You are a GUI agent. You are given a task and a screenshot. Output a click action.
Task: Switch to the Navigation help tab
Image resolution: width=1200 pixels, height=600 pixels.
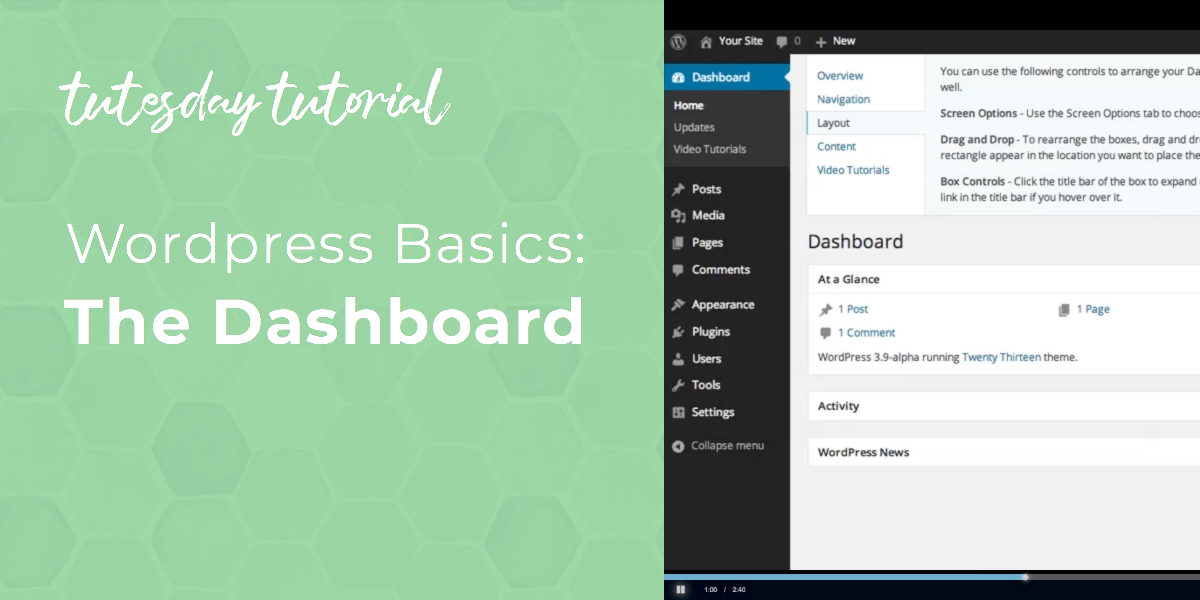tap(844, 99)
